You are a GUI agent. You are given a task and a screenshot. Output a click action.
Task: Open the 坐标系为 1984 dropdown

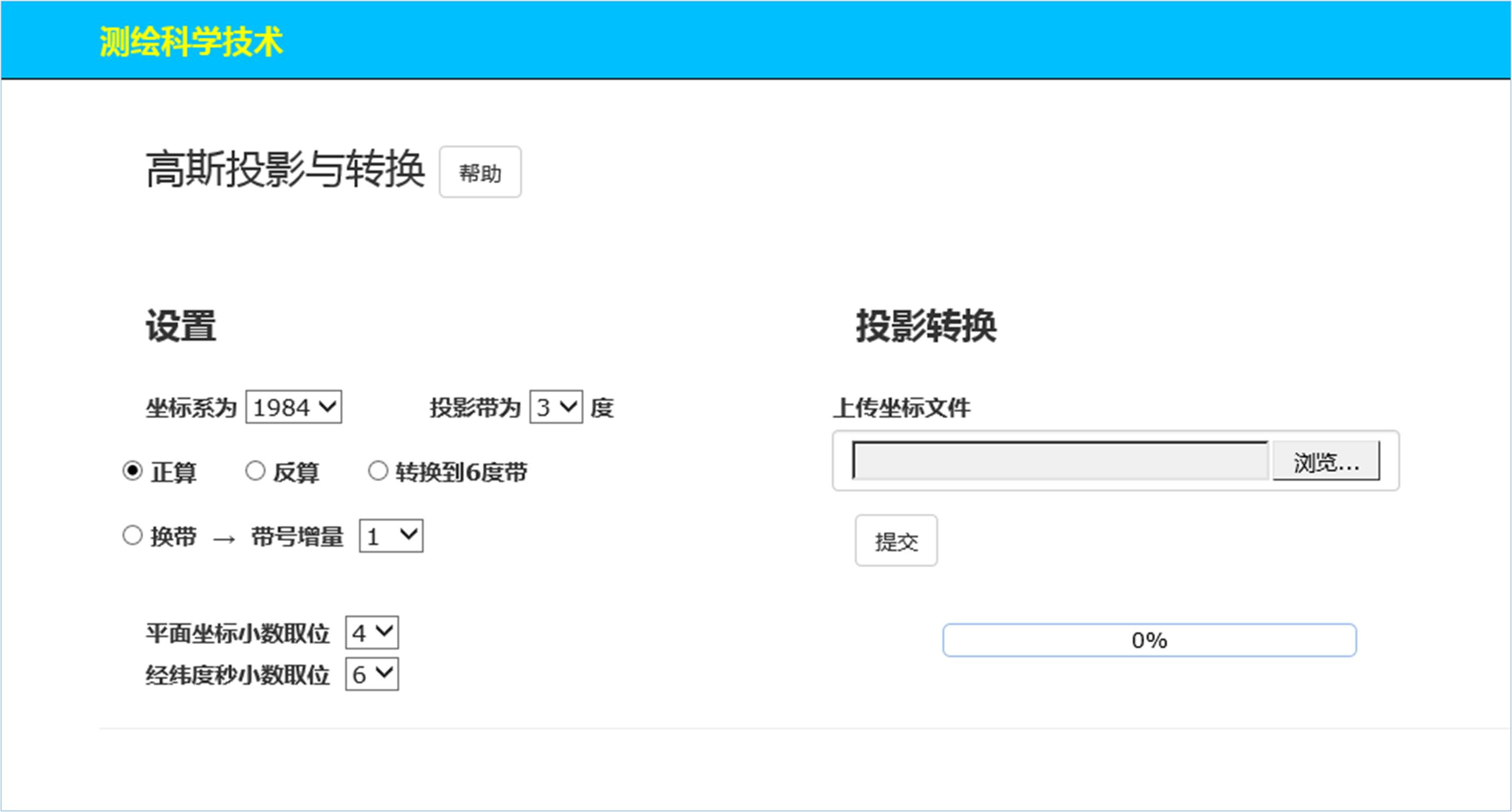(293, 407)
